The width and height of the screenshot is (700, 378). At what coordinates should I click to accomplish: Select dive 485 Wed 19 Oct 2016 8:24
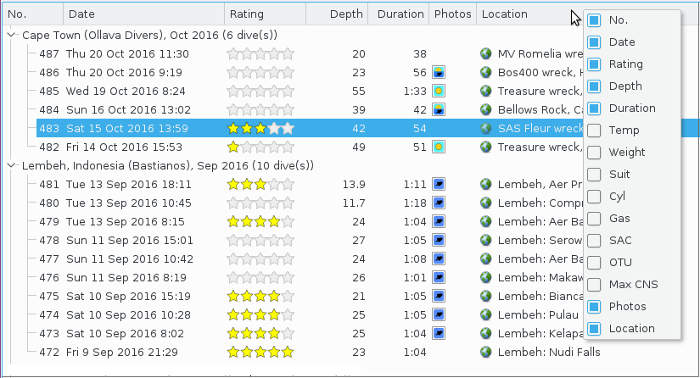pos(112,91)
